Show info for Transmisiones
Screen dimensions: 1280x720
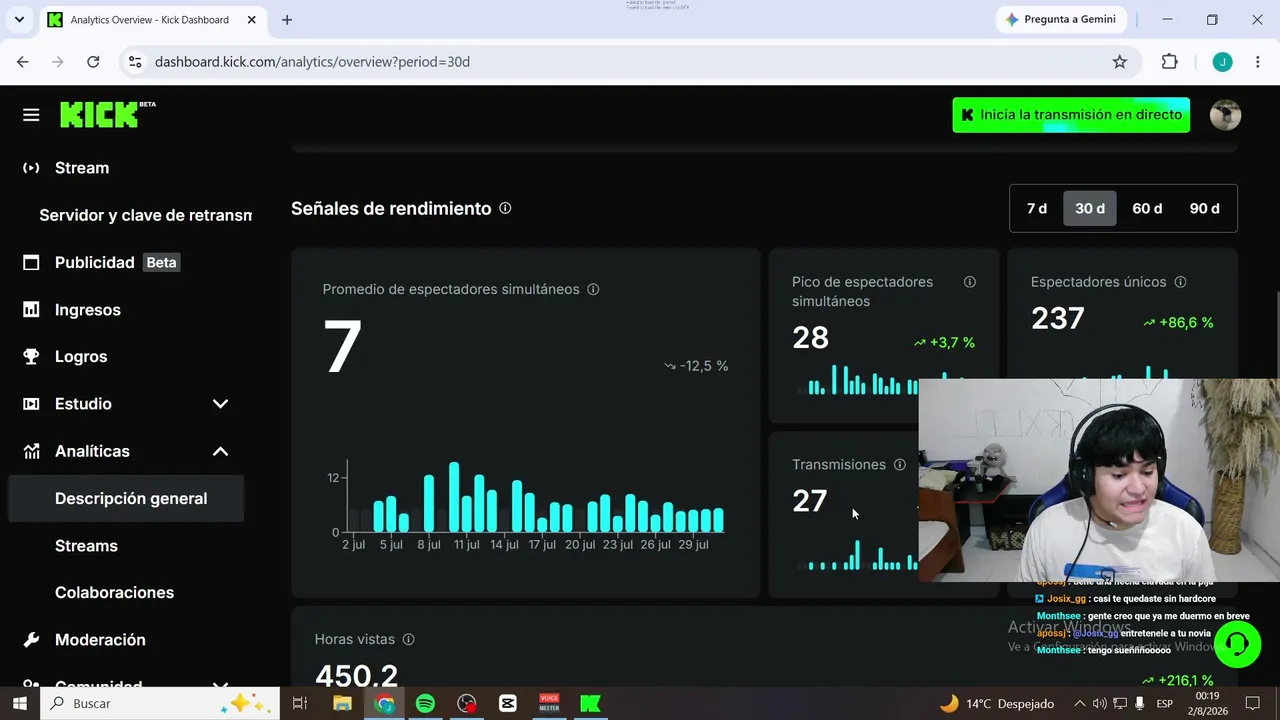coord(899,465)
